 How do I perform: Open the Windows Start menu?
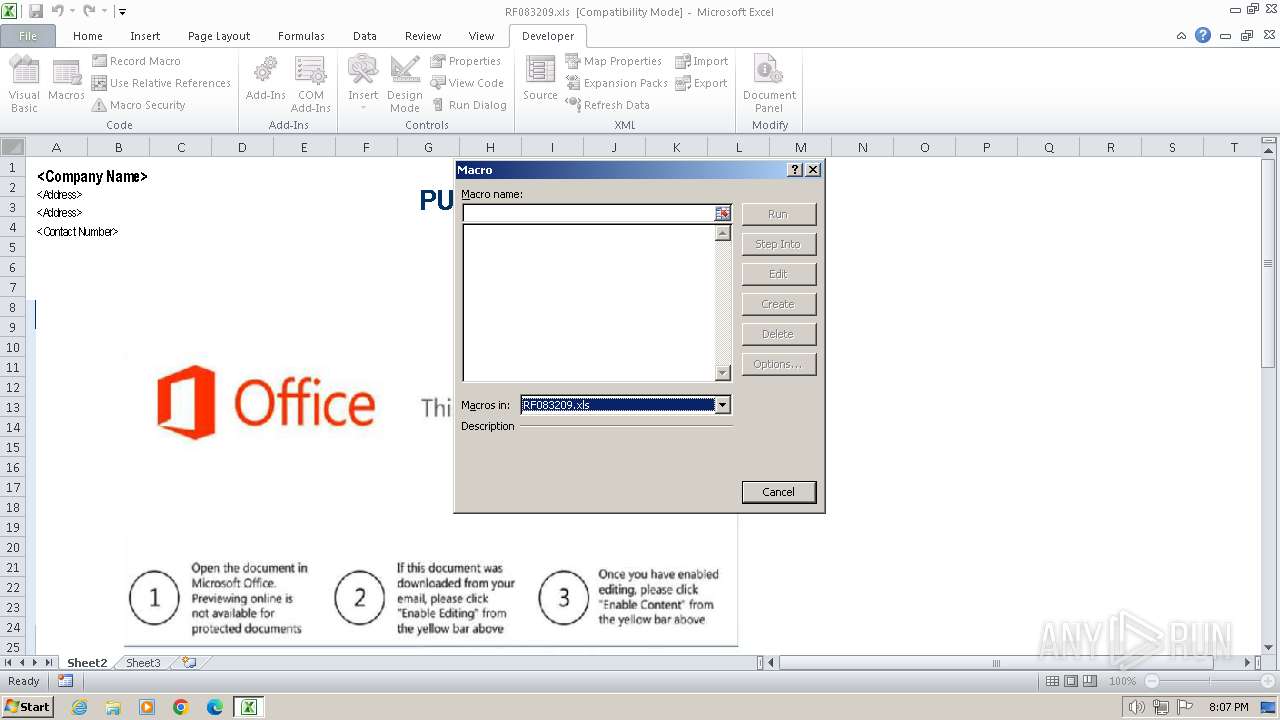pos(27,706)
